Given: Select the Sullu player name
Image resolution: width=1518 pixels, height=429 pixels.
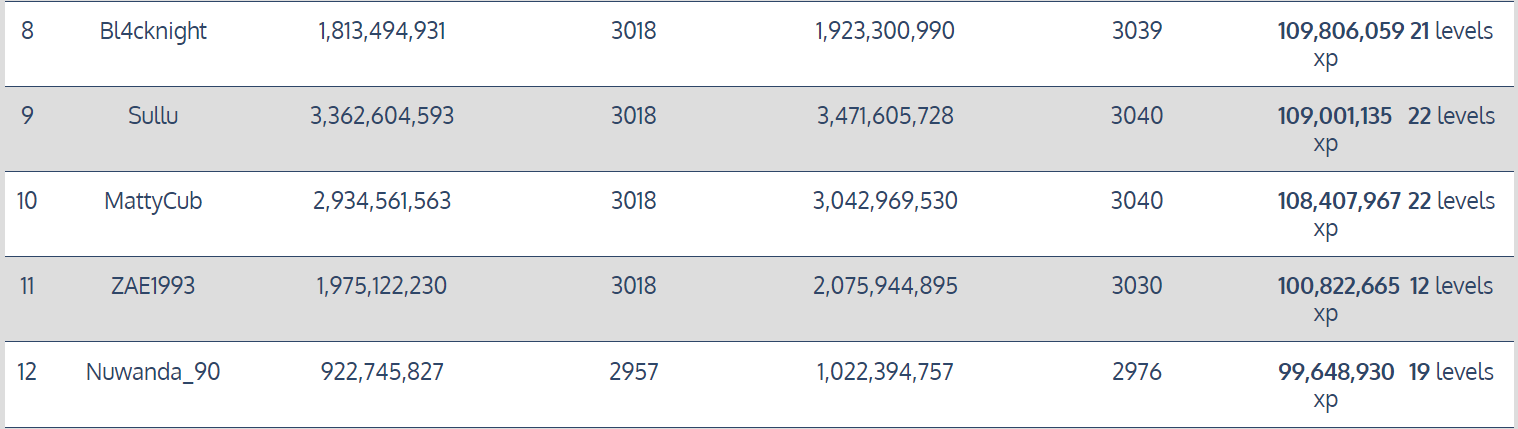Looking at the screenshot, I should [153, 116].
